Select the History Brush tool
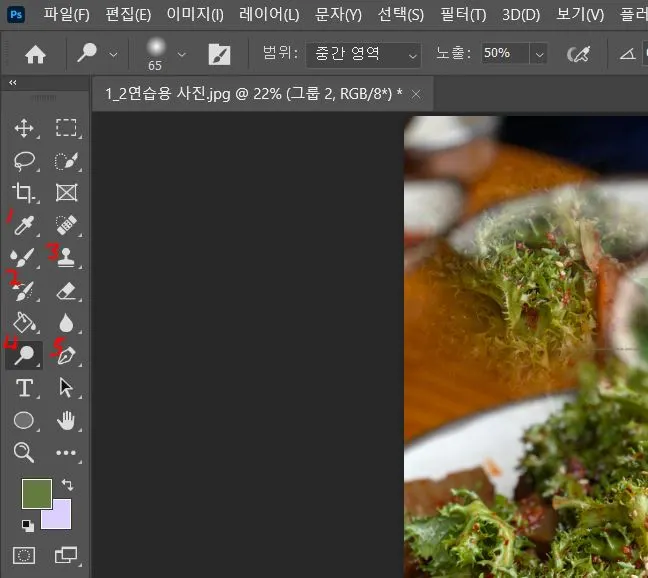The width and height of the screenshot is (648, 578). tap(24, 291)
